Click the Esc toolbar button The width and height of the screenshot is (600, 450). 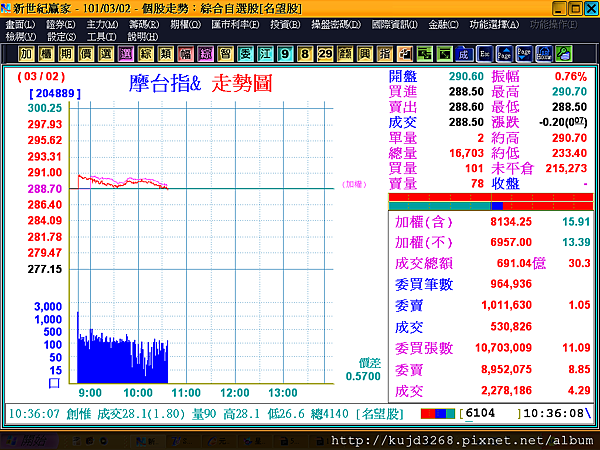[x=484, y=54]
